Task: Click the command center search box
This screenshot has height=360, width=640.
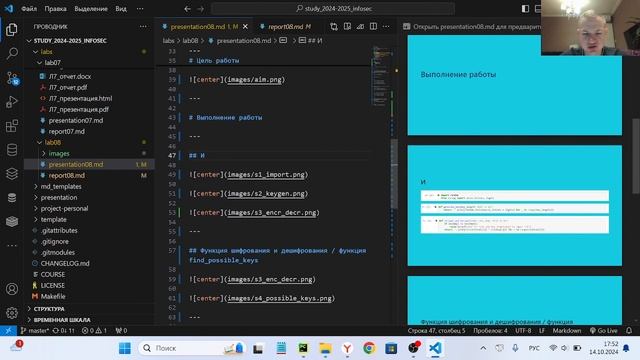Action: tap(333, 9)
